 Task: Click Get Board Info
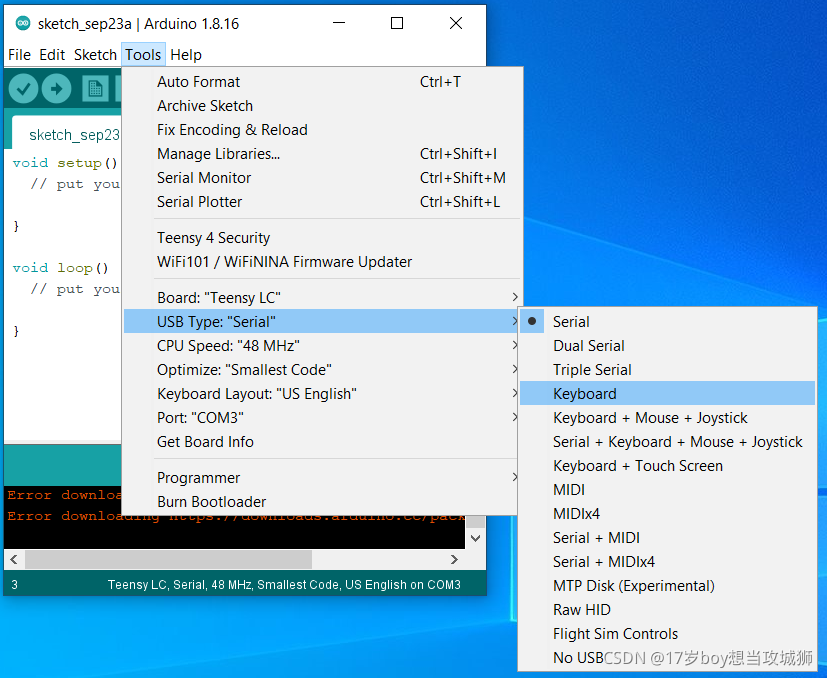321,442
